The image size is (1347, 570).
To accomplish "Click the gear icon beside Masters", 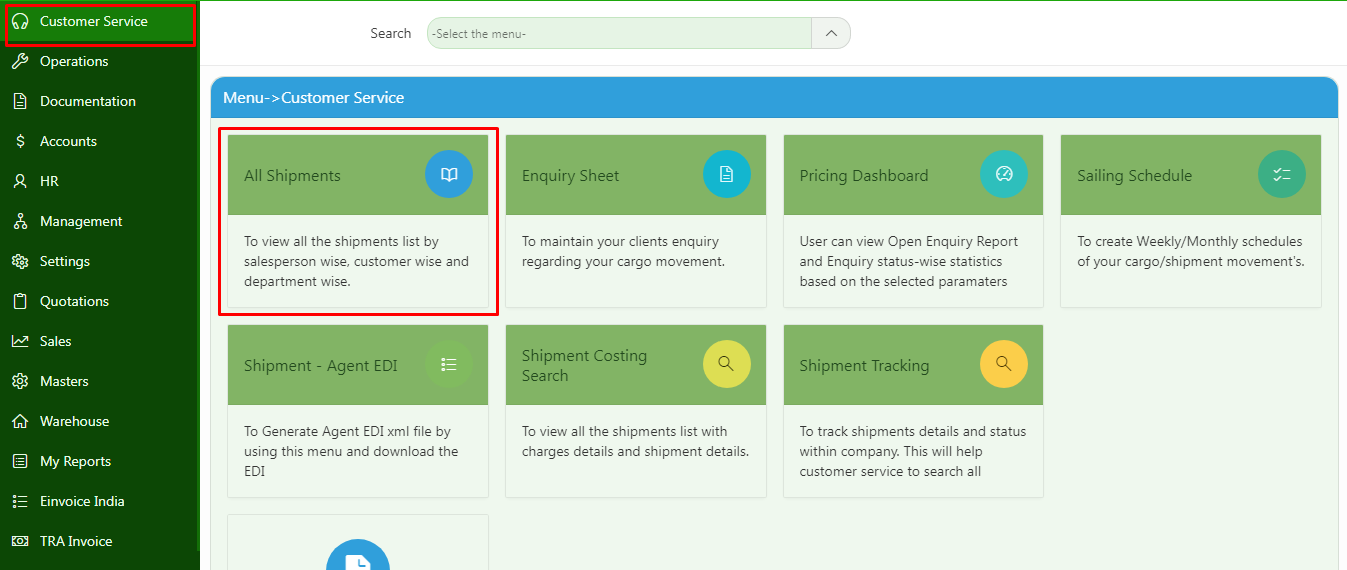I will coord(20,381).
